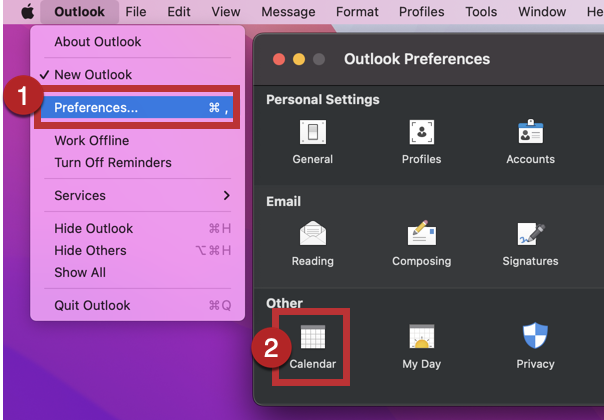Screen dimensions: 604x420
Task: Open the Privacy shield preferences icon
Action: 535,335
